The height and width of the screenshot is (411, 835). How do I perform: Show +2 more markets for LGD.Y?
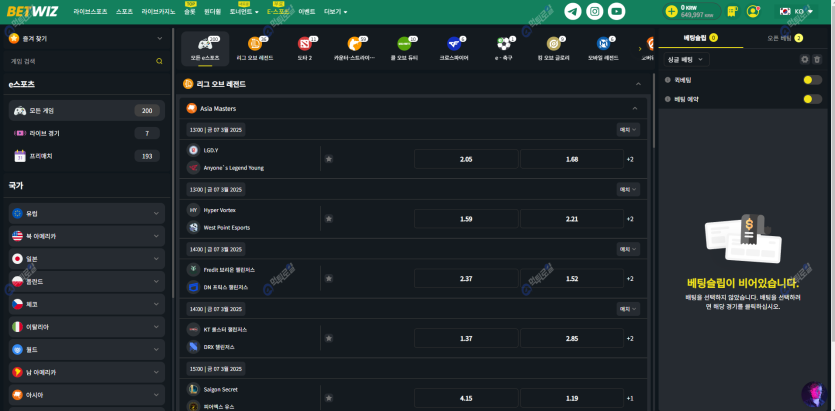pyautogui.click(x=630, y=159)
